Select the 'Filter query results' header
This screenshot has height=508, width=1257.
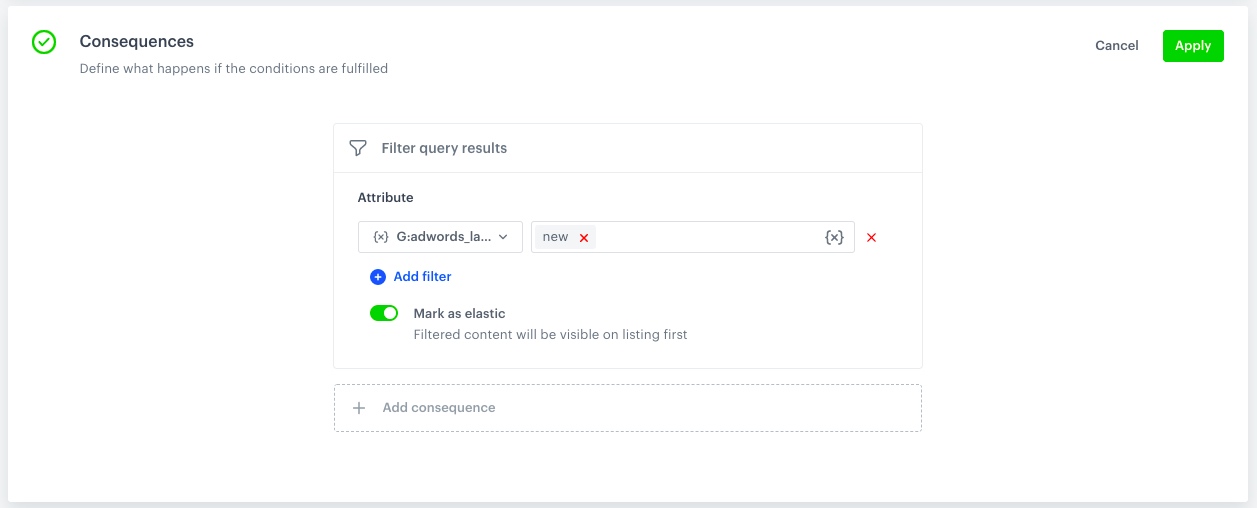[x=444, y=148]
